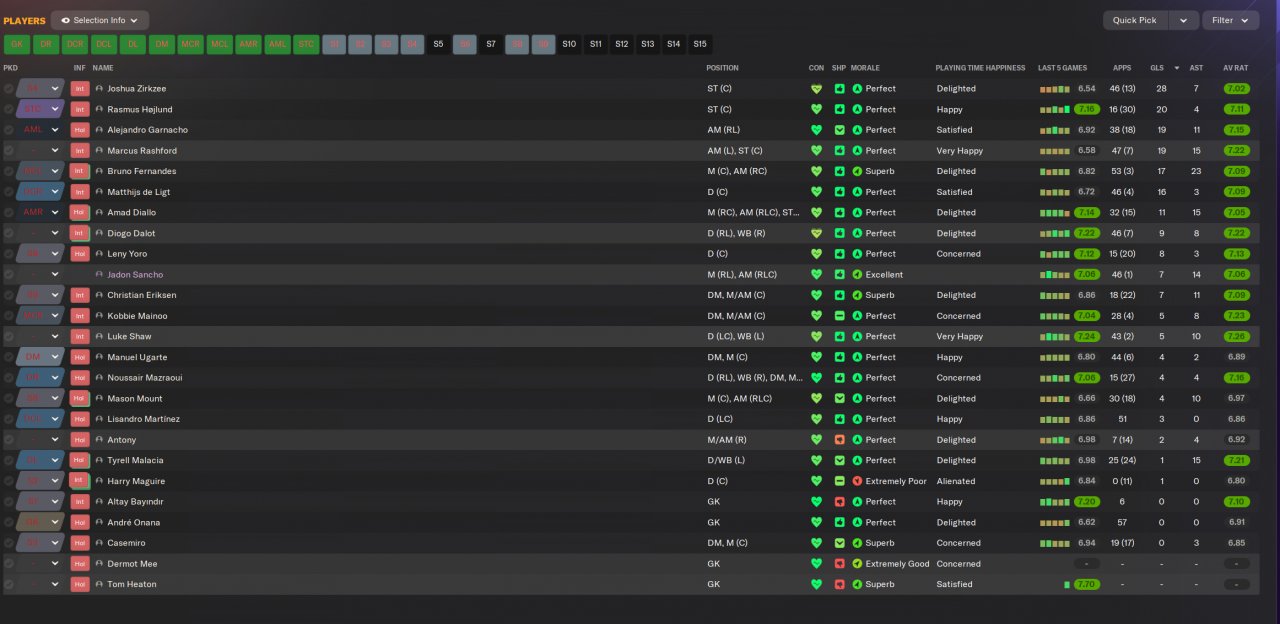Screen dimensions: 1280x624
Task: Click the Hol badge beside Alejandro Garnacho
Action: pyautogui.click(x=80, y=130)
